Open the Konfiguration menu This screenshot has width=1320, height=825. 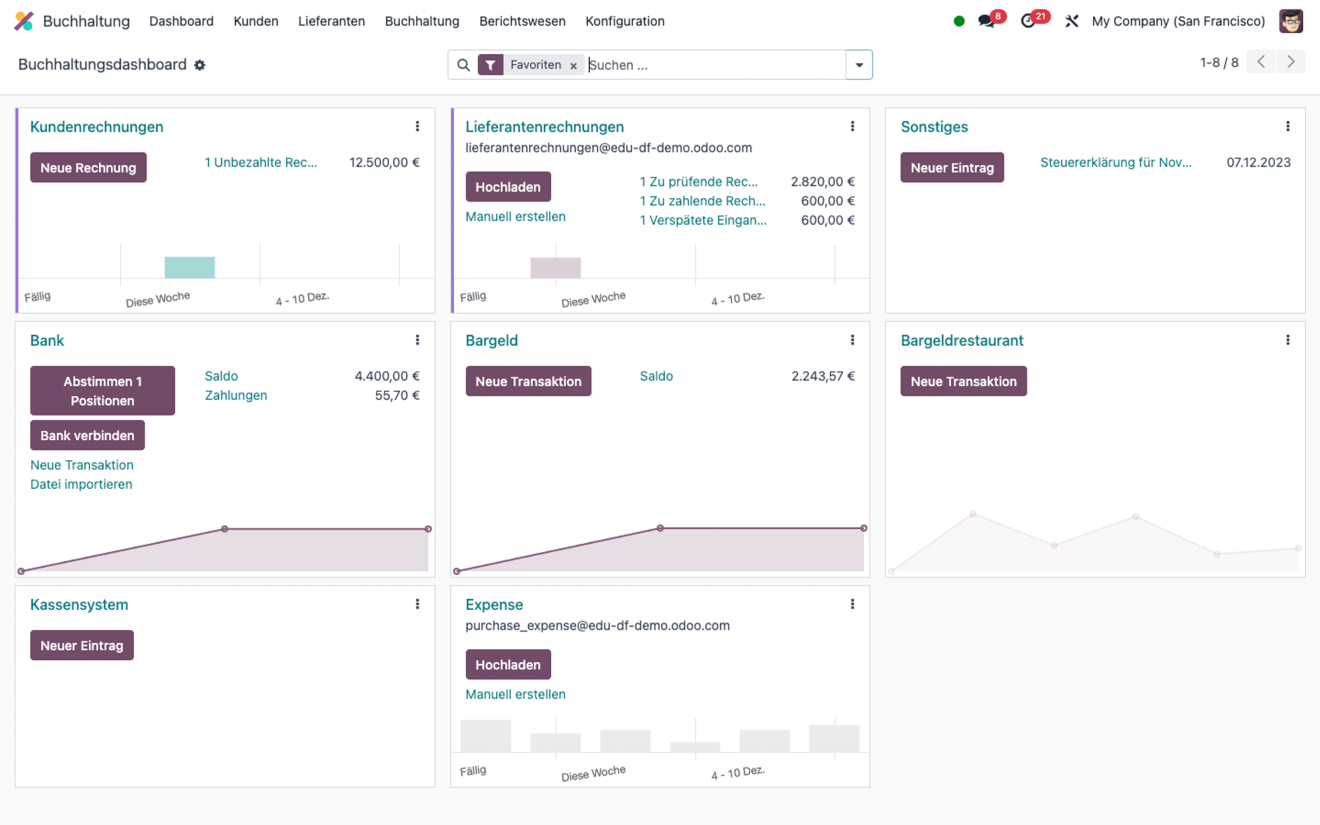(x=625, y=21)
